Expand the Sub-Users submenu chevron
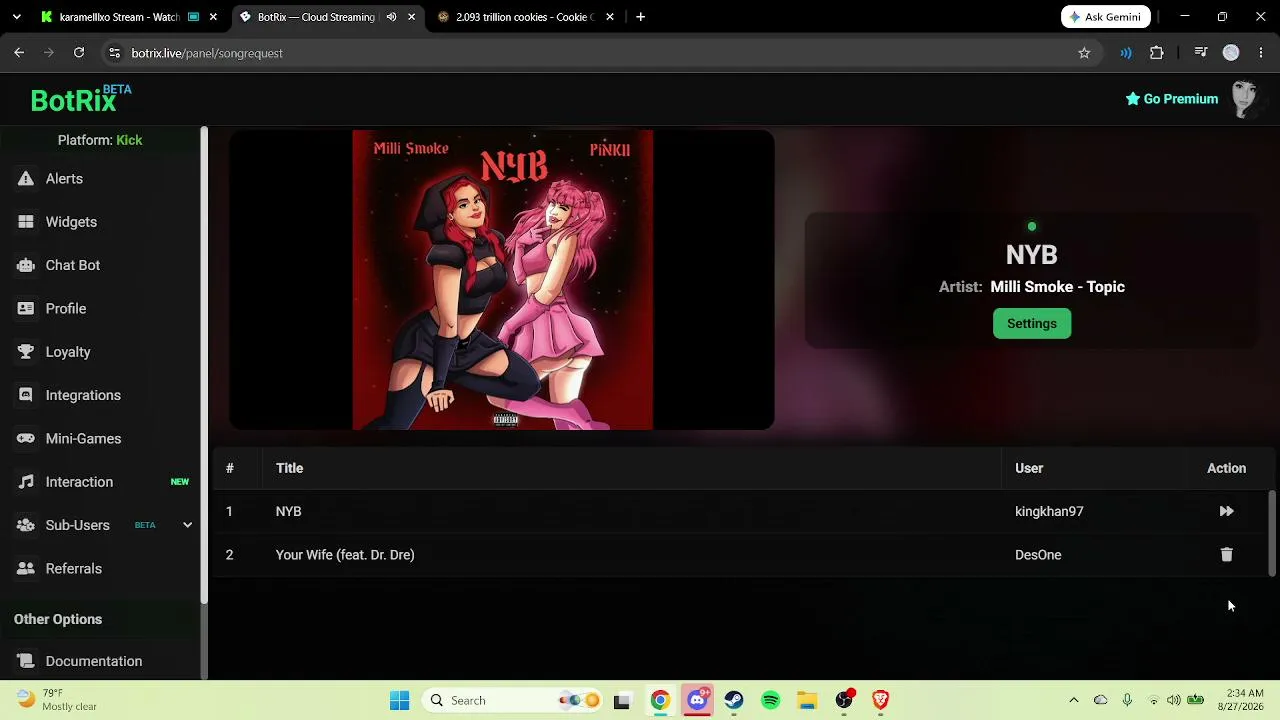 pyautogui.click(x=187, y=525)
